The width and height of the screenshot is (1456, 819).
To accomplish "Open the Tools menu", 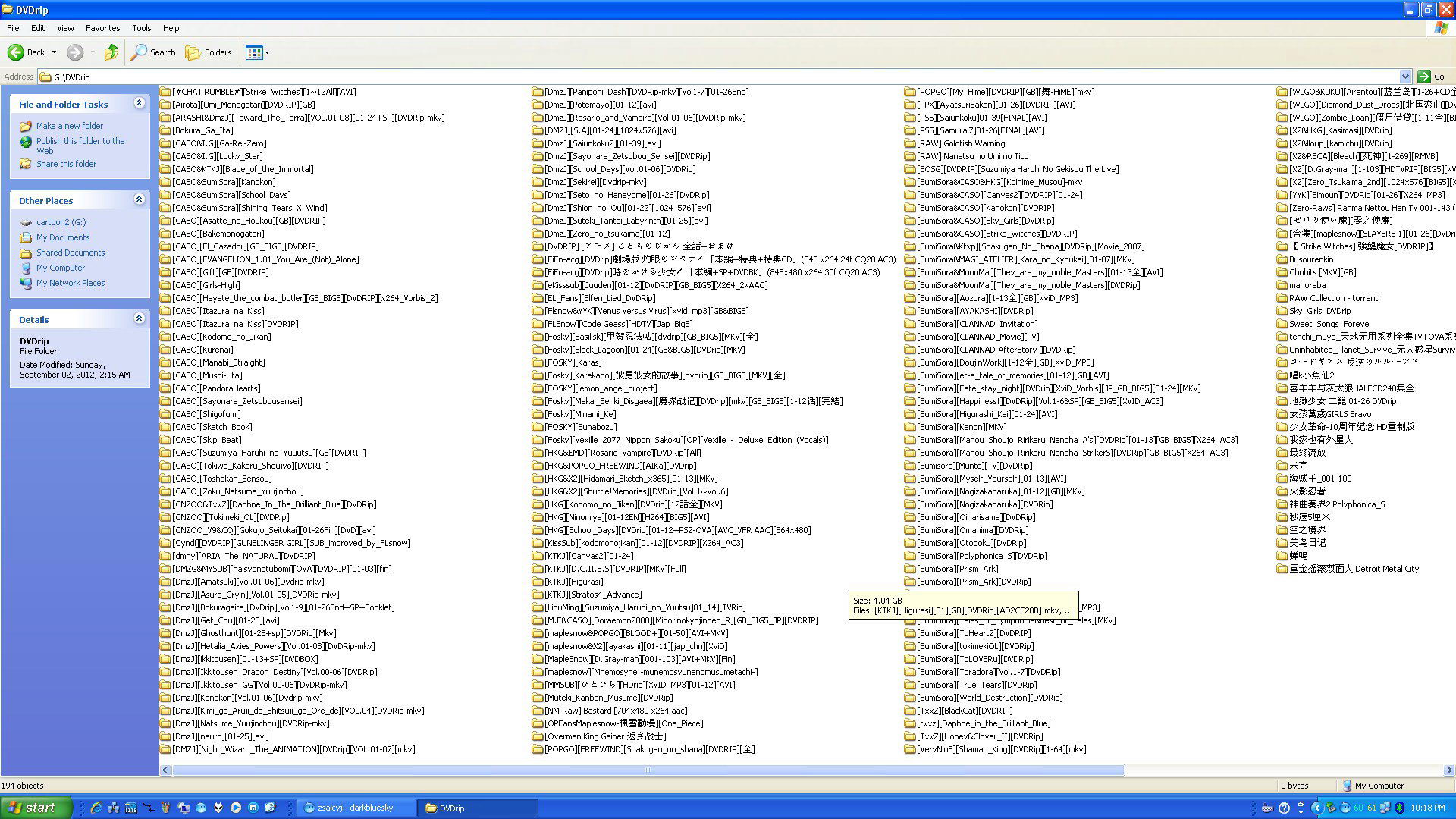I will pos(141,28).
